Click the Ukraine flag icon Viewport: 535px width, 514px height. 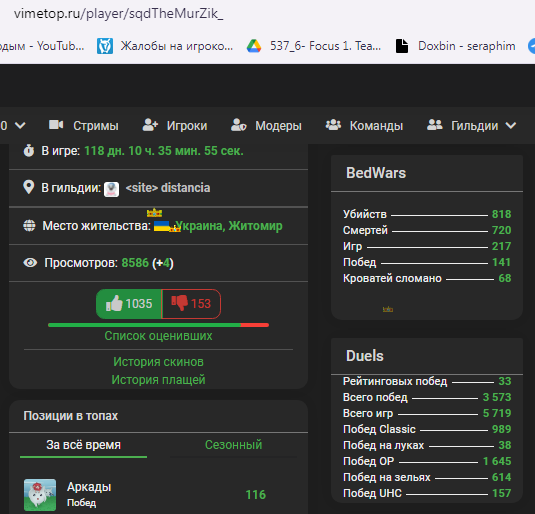[x=161, y=226]
